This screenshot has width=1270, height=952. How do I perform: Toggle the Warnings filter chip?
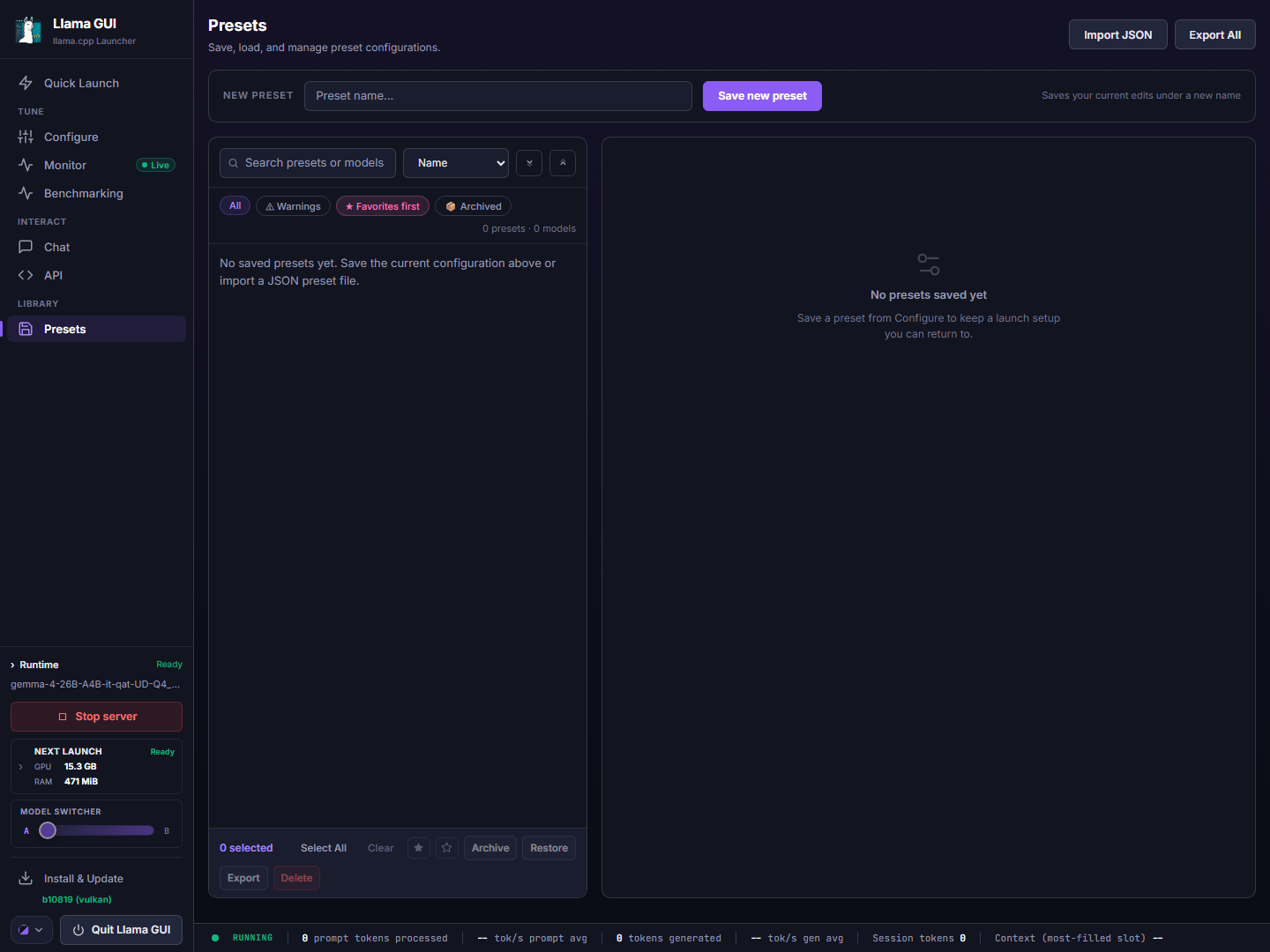[293, 206]
